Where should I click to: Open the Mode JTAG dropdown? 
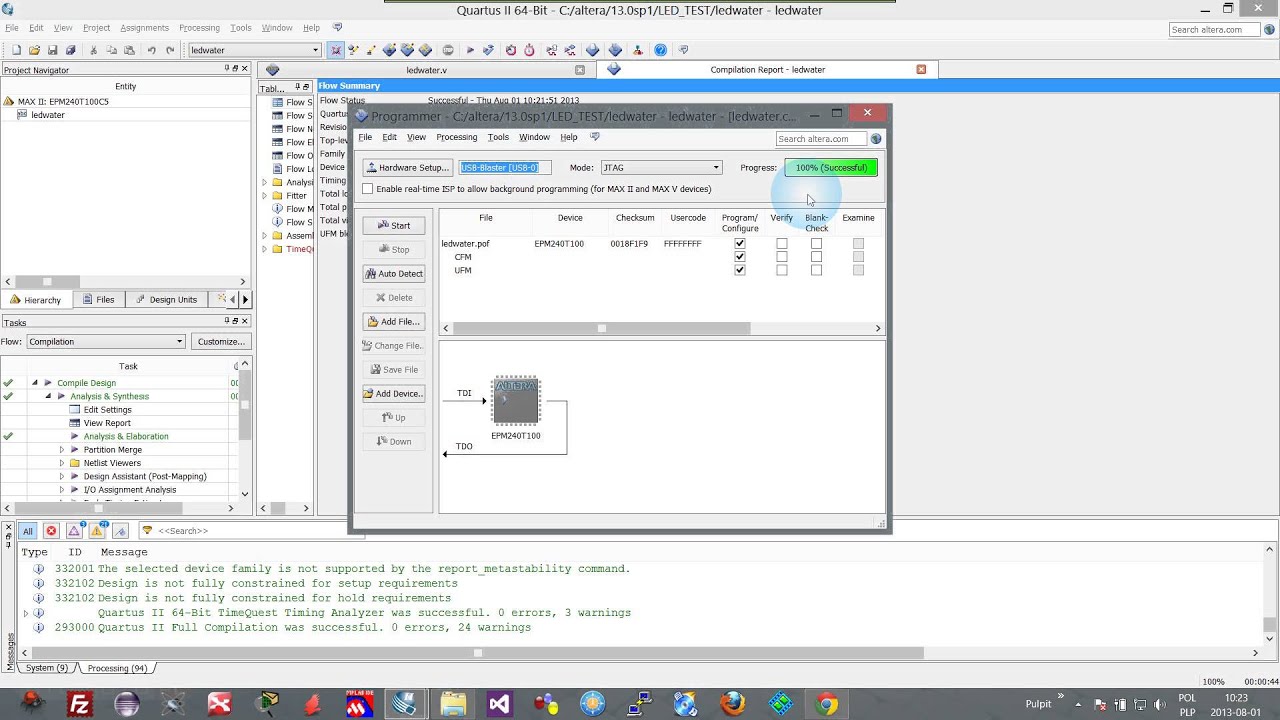click(x=660, y=168)
